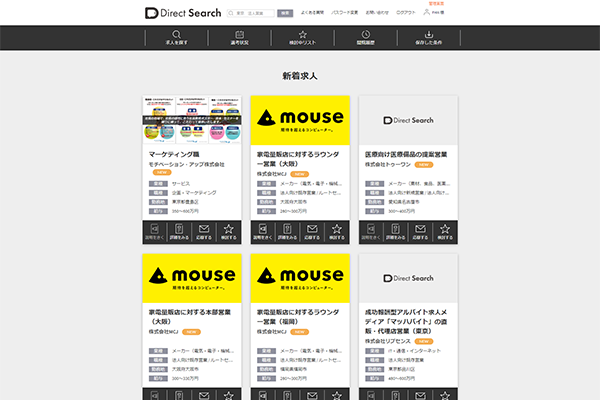
Task: Click the 家電量販店に対するラウンダー営業（福岡） job title
Action: pyautogui.click(x=298, y=317)
